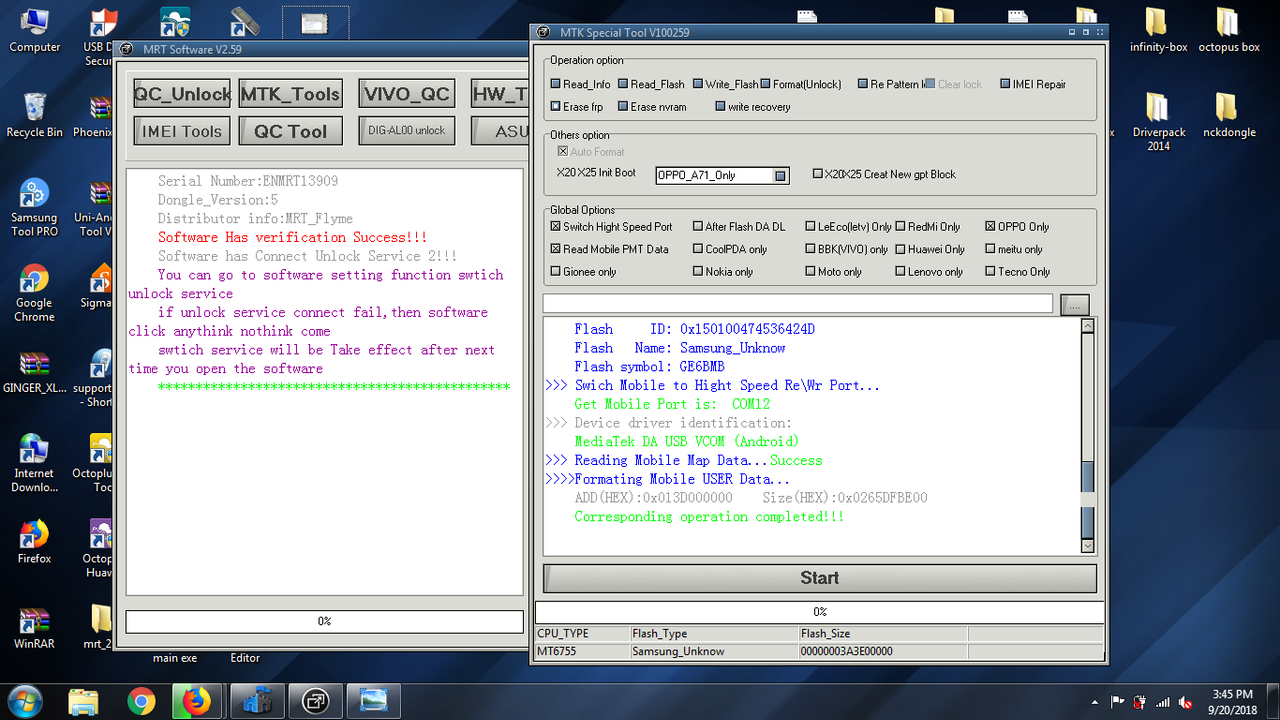Screen dimensions: 1280x720
Task: Open the picture viewer taskbar button
Action: coord(374,701)
